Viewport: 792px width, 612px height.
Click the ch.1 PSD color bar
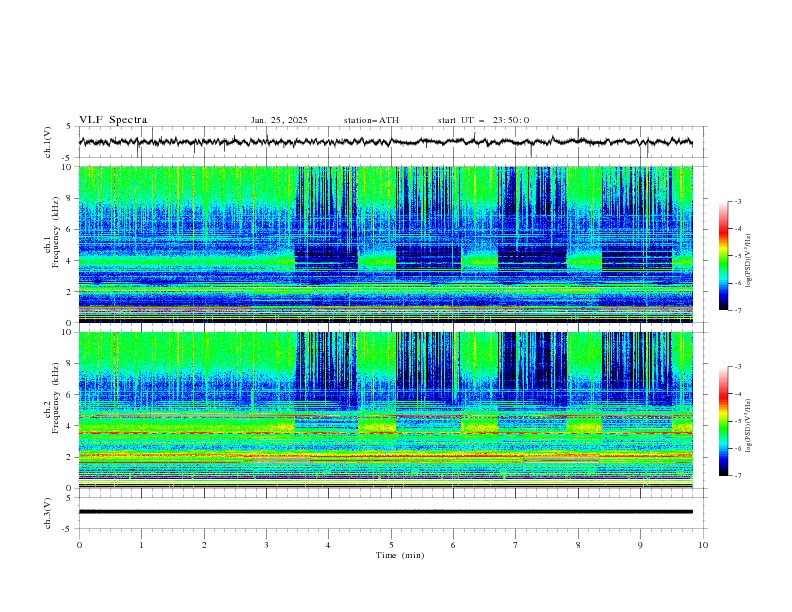pyautogui.click(x=724, y=256)
